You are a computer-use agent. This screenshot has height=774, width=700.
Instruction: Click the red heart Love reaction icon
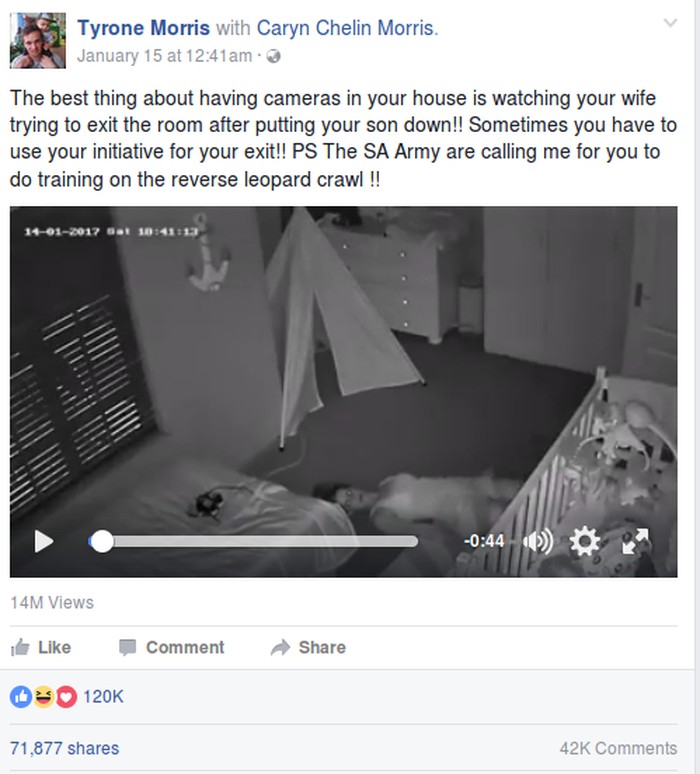[x=66, y=697]
